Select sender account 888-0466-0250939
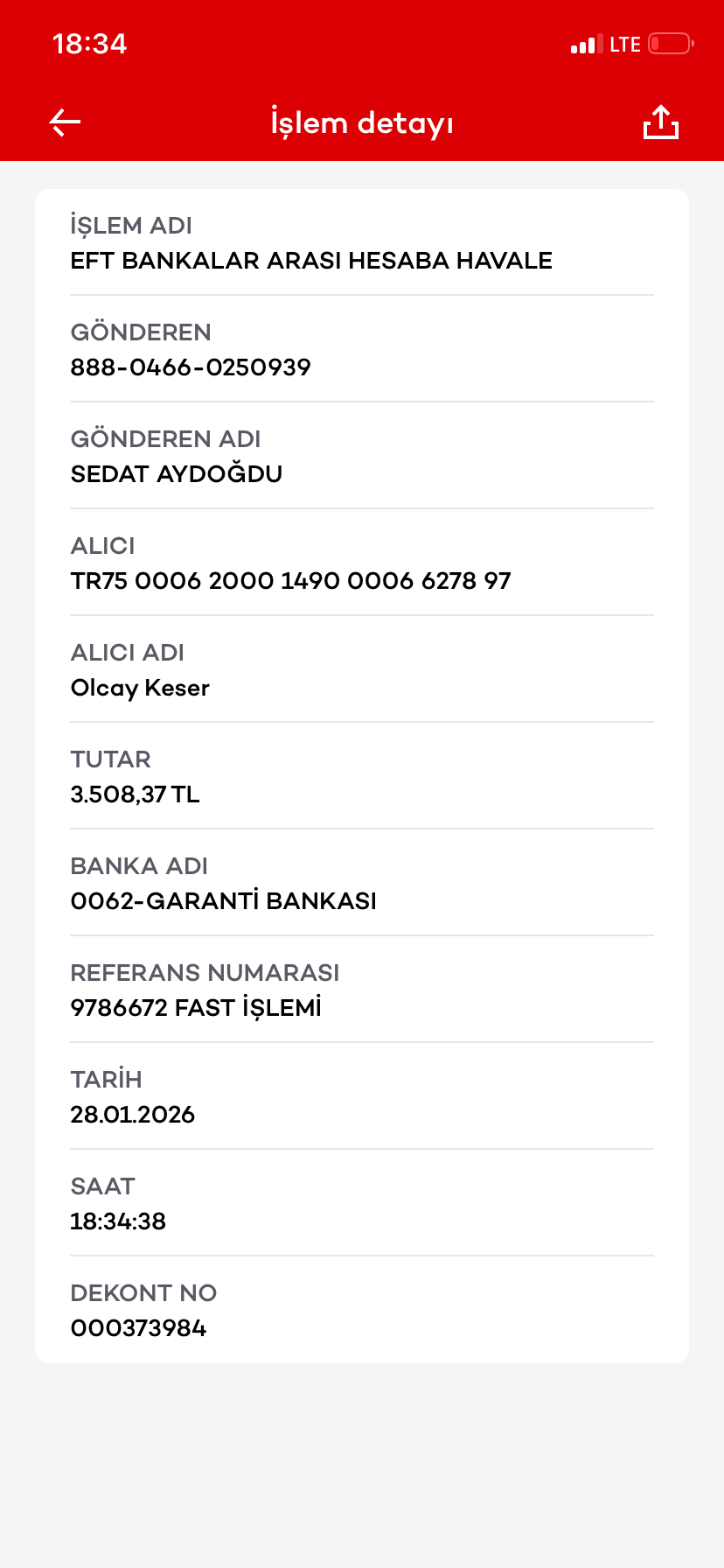 [x=191, y=367]
